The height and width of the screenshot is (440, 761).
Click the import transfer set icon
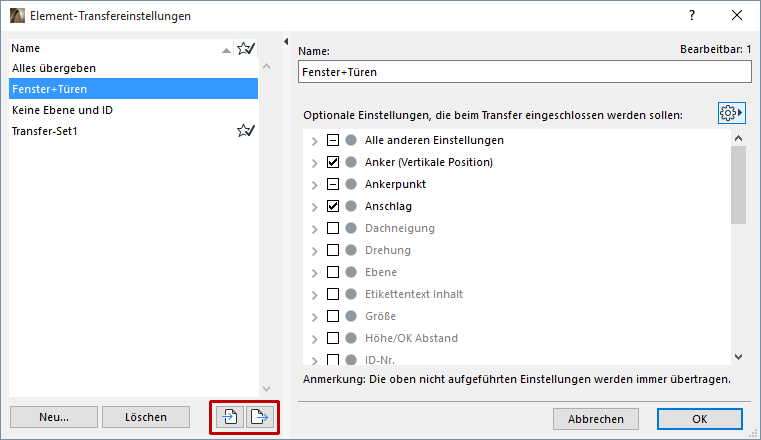point(229,417)
